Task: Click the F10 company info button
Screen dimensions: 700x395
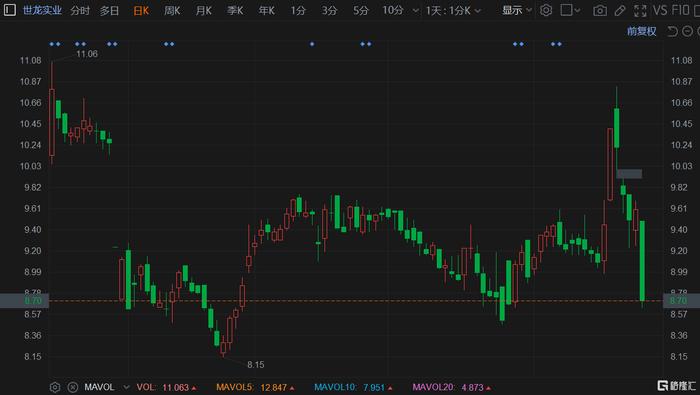Action: point(680,10)
